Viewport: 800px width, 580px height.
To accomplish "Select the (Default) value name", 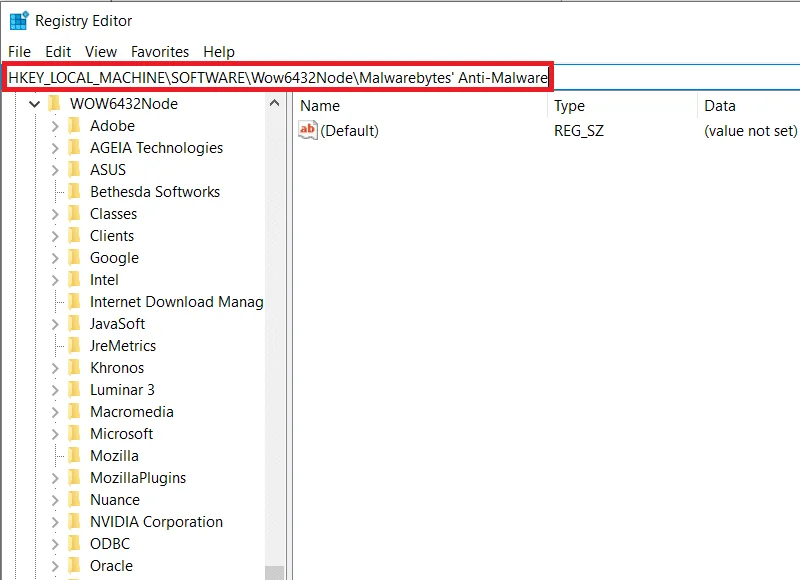I will 349,131.
